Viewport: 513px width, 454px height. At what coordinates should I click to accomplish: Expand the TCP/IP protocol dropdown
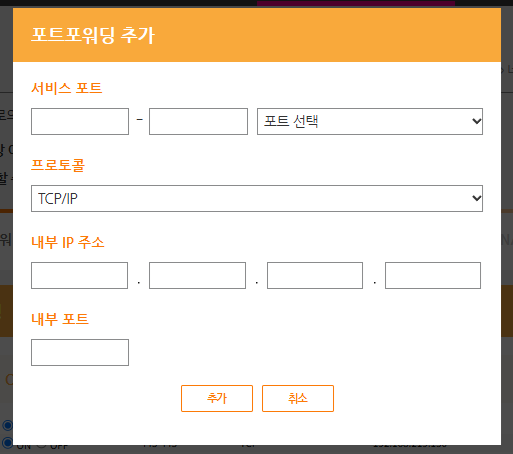tap(257, 198)
